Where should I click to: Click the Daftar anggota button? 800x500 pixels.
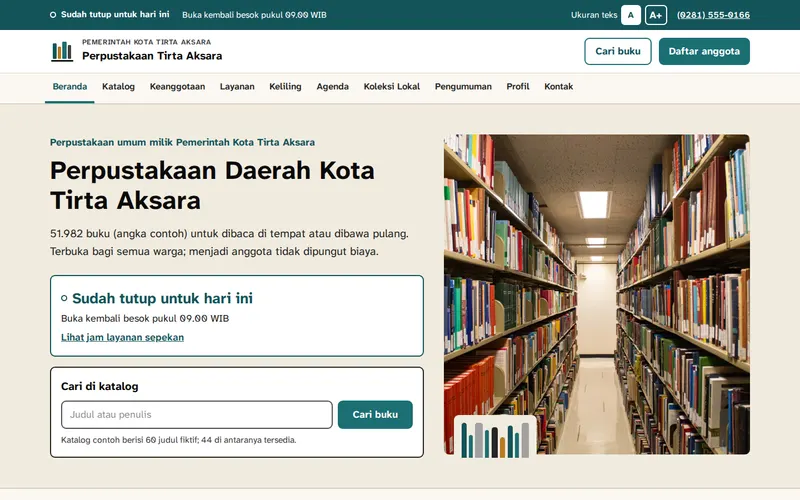pyautogui.click(x=704, y=51)
